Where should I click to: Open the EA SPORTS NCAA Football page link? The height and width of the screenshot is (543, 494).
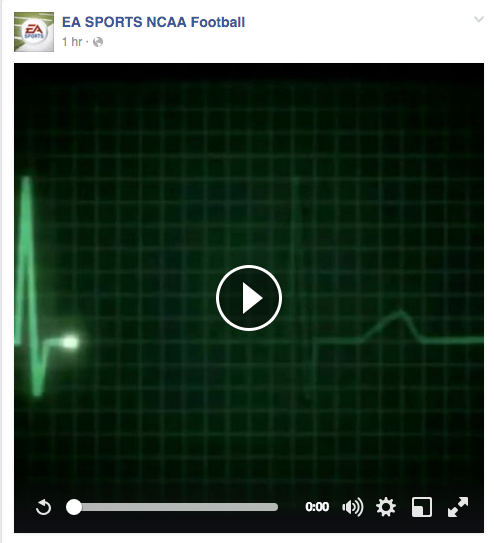153,22
